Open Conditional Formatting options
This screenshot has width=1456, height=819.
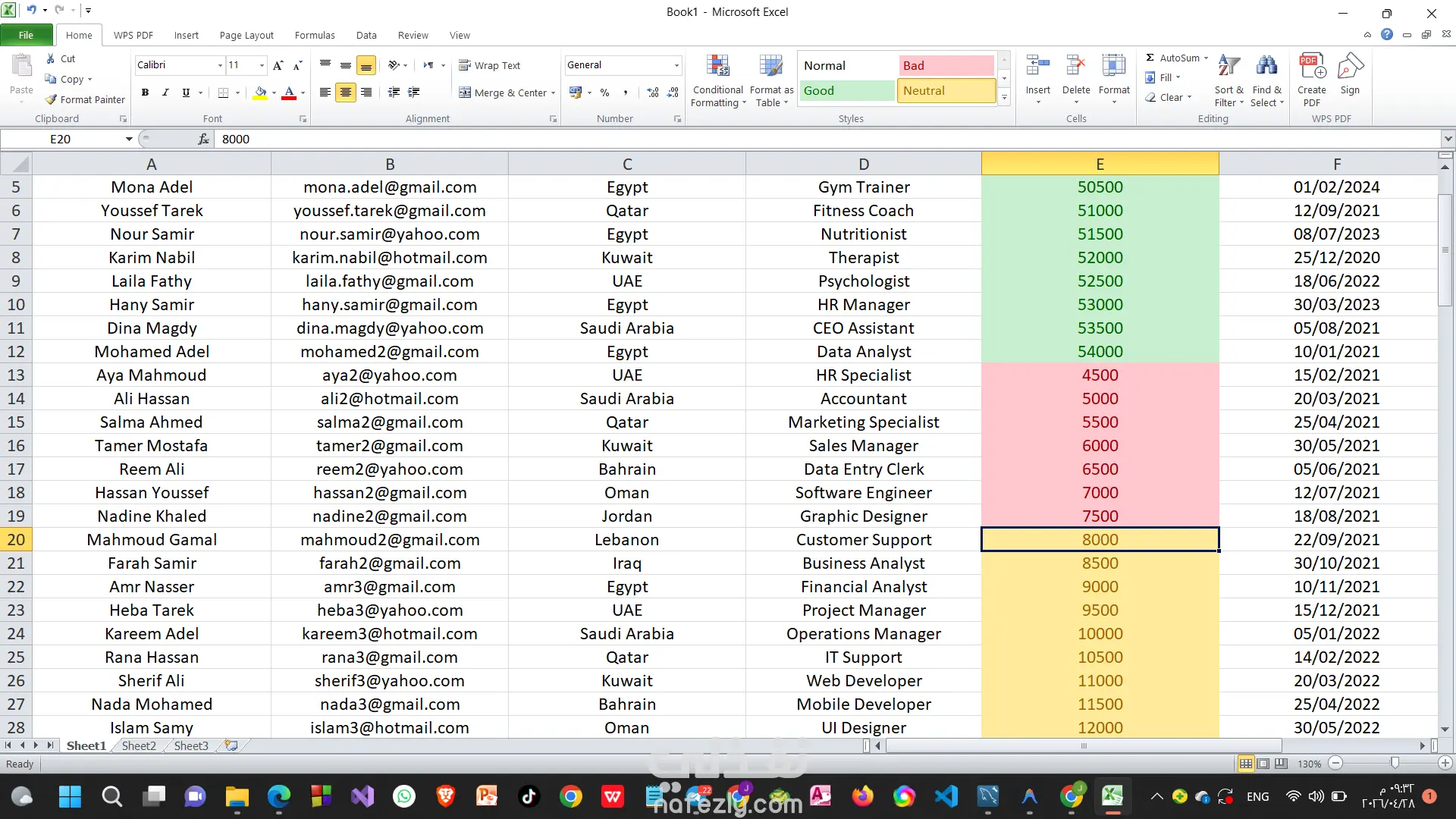[x=717, y=80]
